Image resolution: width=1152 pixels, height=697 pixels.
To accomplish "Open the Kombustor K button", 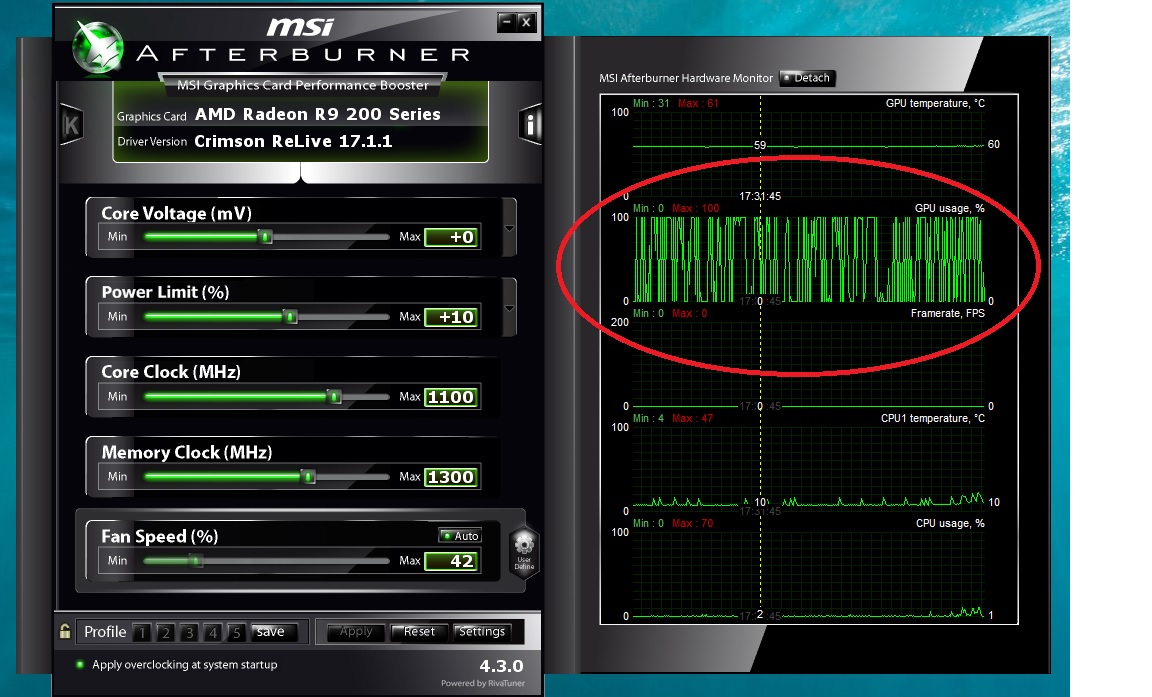I will [x=71, y=124].
